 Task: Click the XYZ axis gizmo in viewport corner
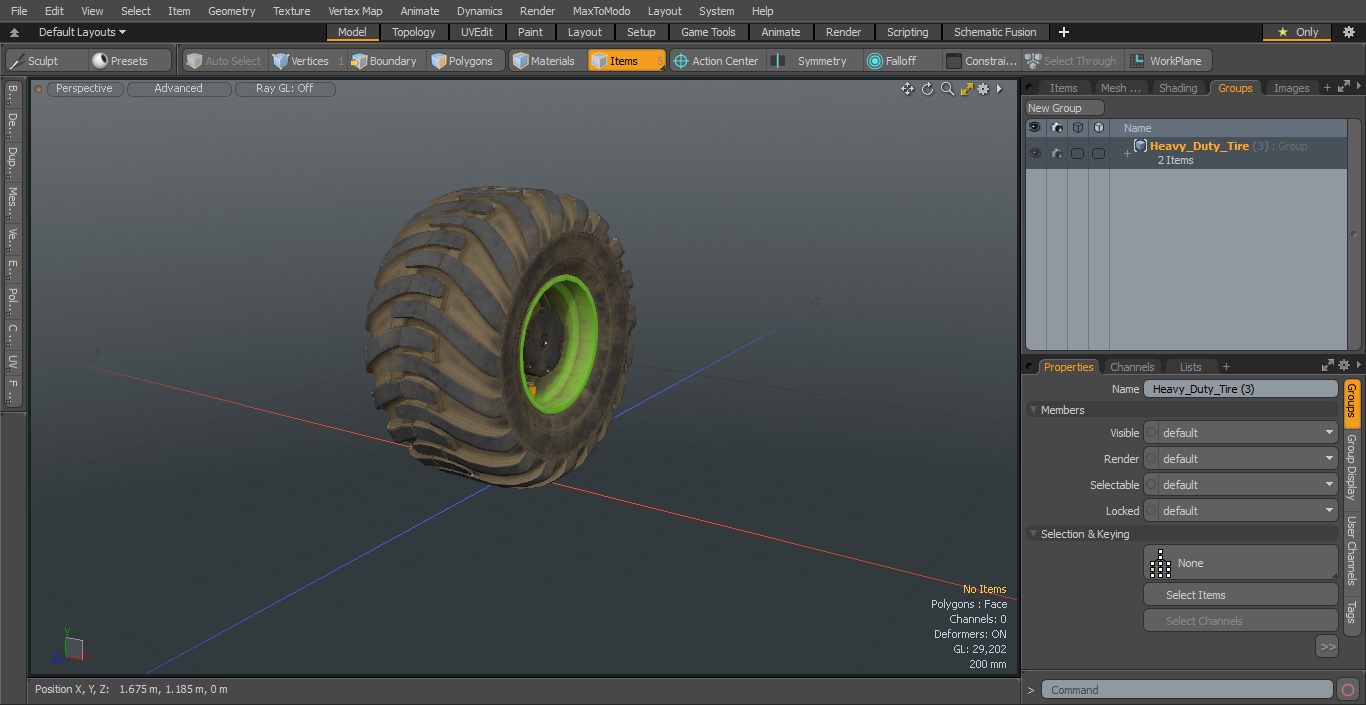[70, 646]
